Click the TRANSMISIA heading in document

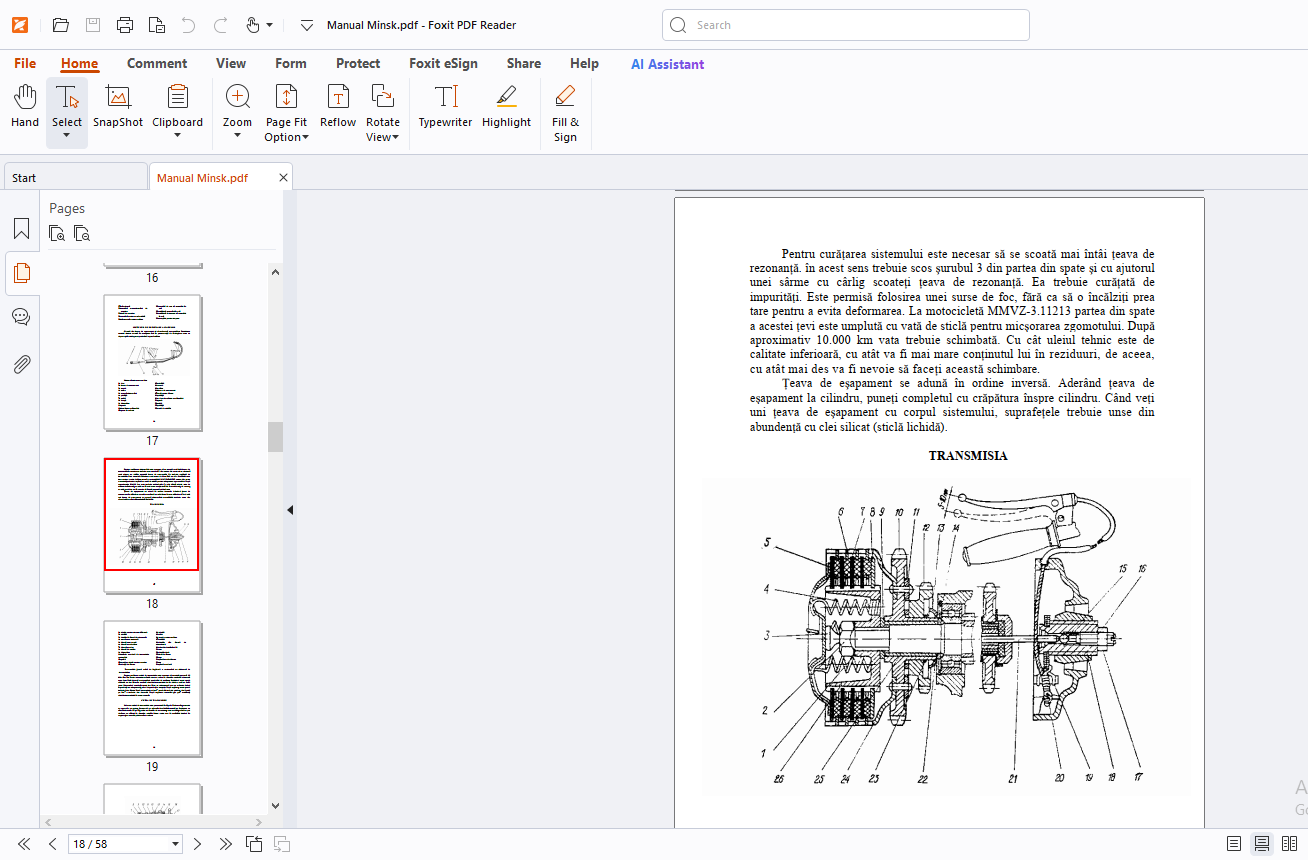coord(968,456)
